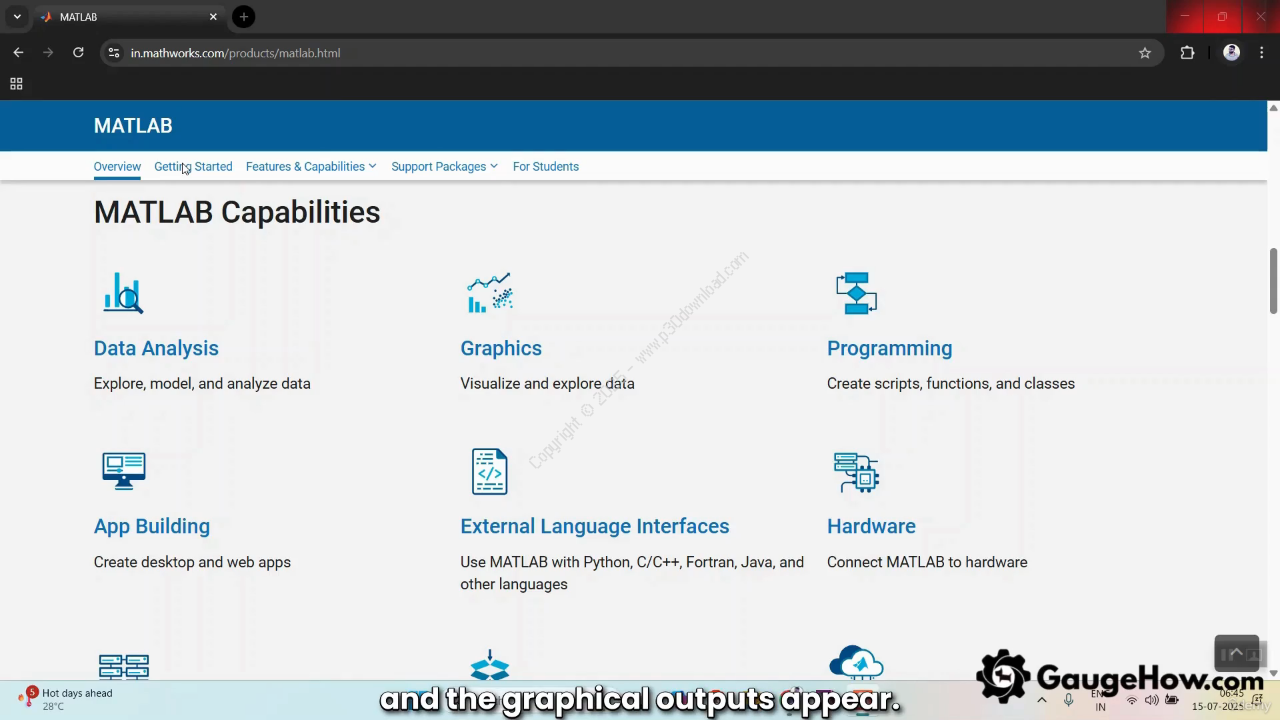The image size is (1280, 720).
Task: Open Chrome three-dot menu
Action: pyautogui.click(x=1262, y=53)
